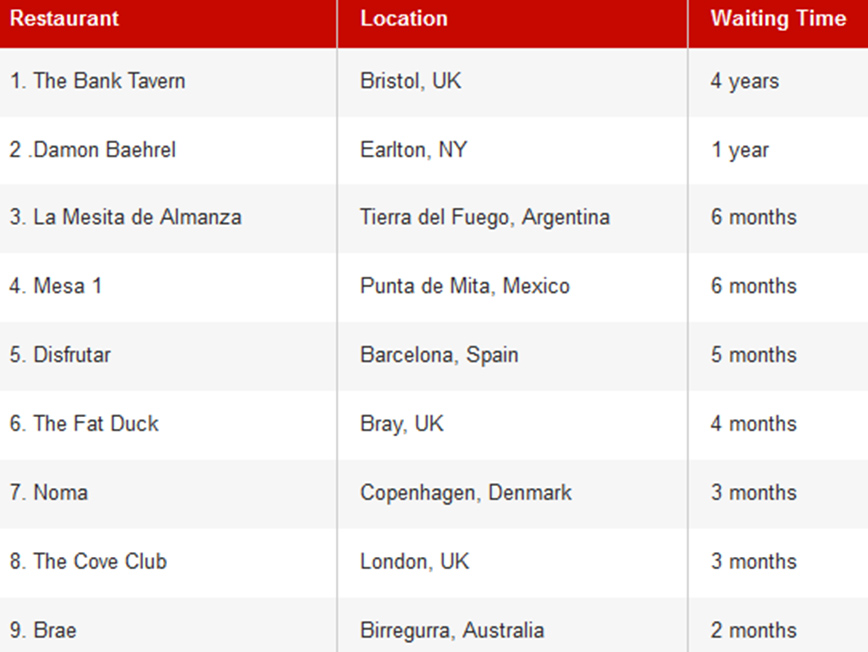Click the Location column header
Image resolution: width=868 pixels, height=652 pixels.
tap(404, 19)
